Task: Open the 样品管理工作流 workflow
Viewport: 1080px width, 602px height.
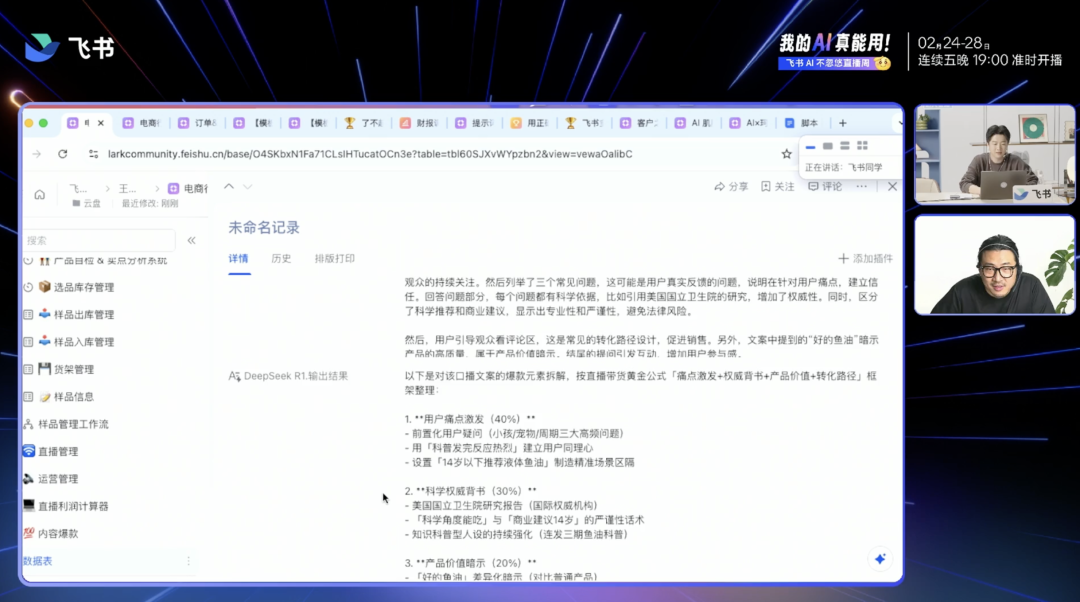Action: point(73,424)
